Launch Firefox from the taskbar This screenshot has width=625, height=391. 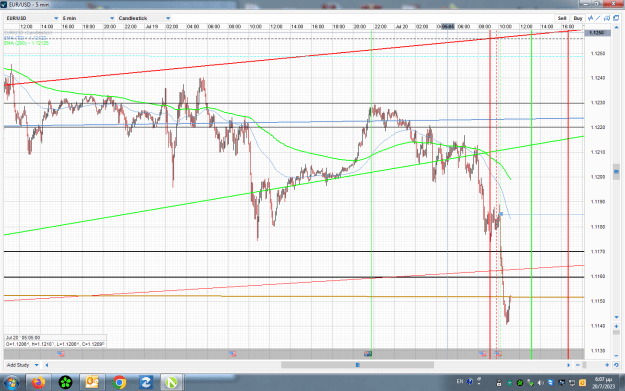[39, 383]
